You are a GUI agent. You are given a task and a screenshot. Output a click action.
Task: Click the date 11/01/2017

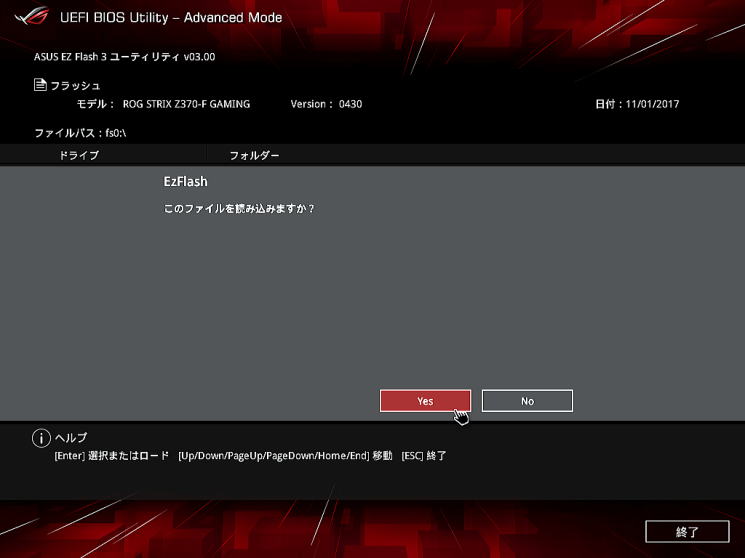tap(652, 104)
